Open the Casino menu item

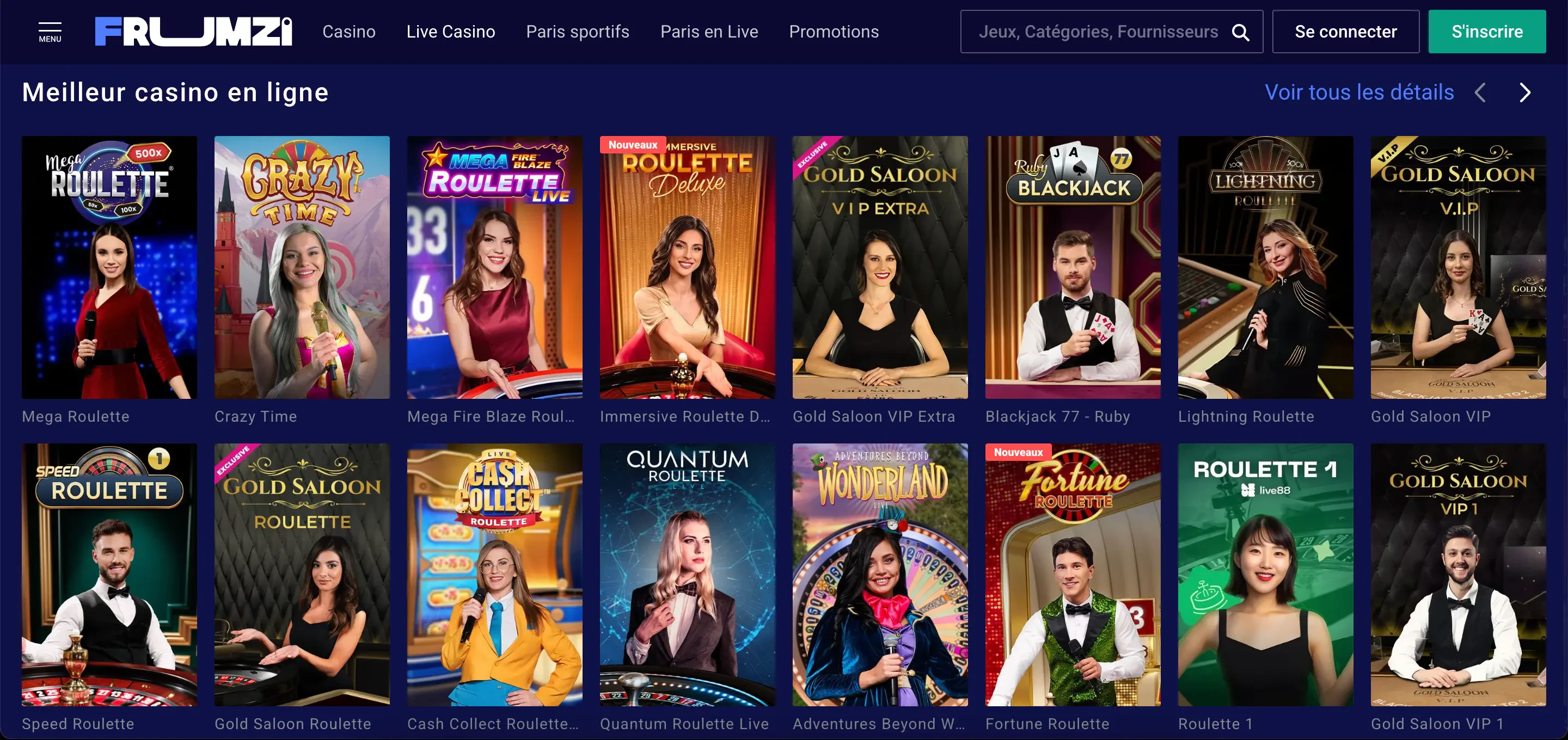[349, 32]
